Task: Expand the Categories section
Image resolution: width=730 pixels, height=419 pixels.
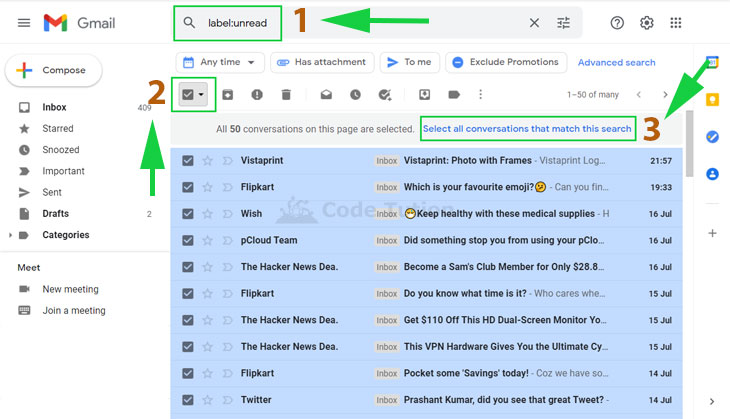Action: (x=10, y=235)
